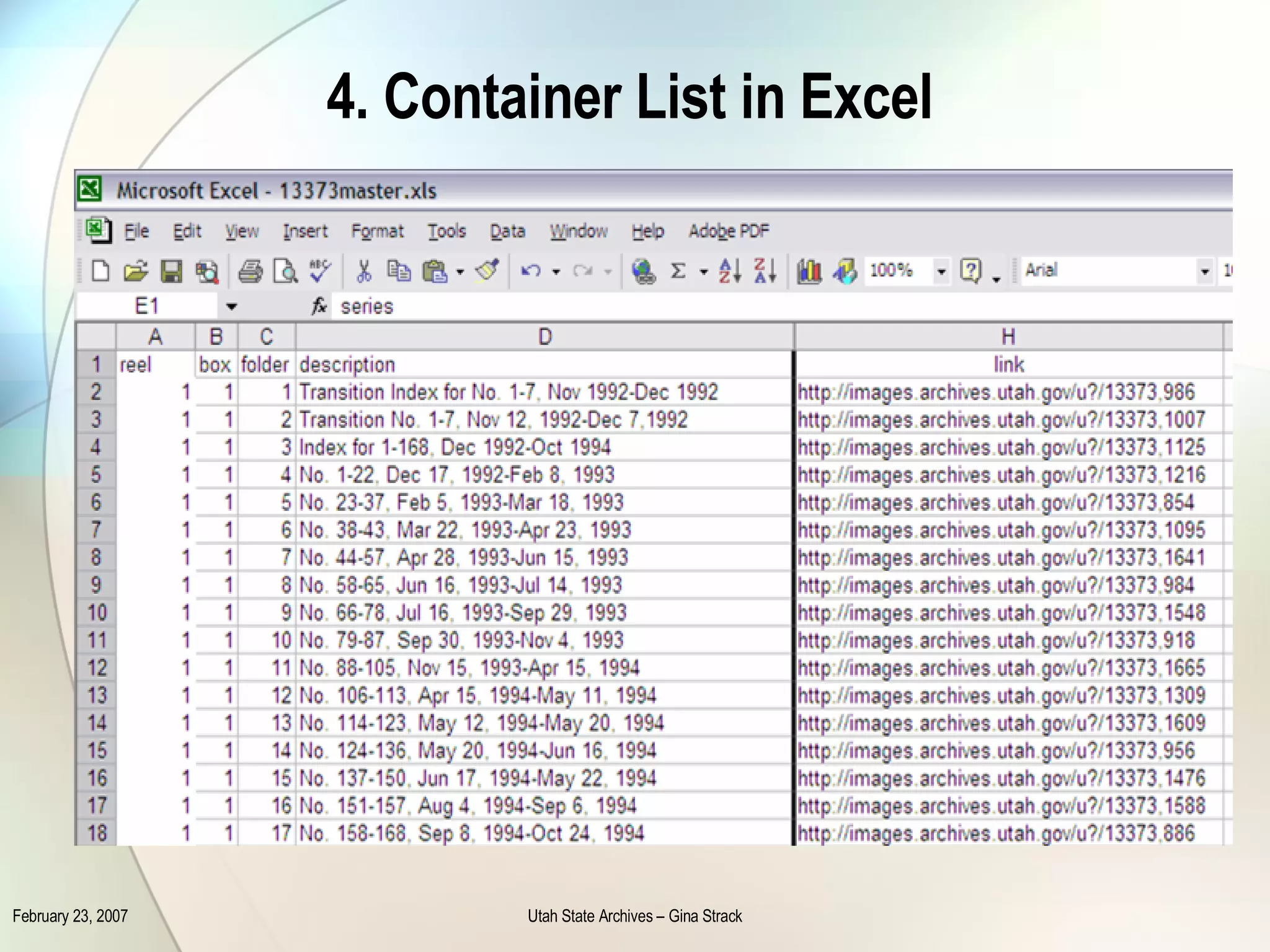Click the Excel logo in the title bar
The width and height of the screenshot is (1270, 952).
click(x=89, y=189)
